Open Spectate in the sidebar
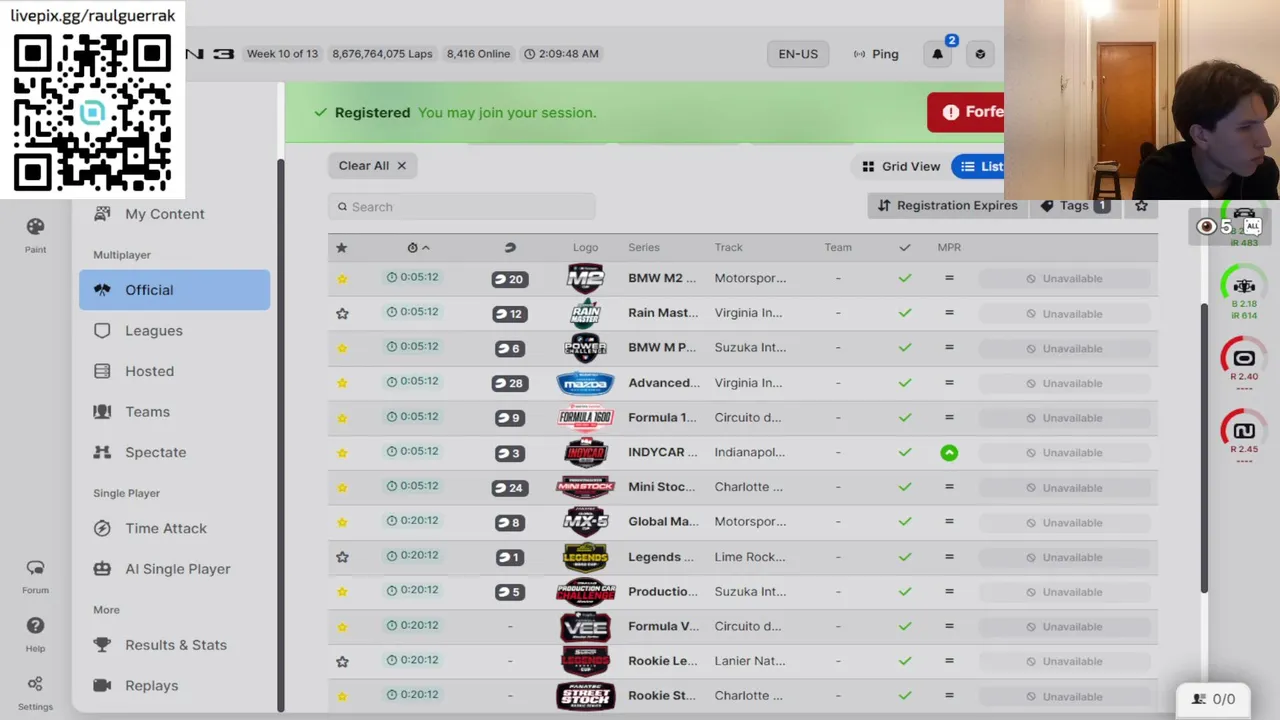The width and height of the screenshot is (1280, 720). pos(175,452)
